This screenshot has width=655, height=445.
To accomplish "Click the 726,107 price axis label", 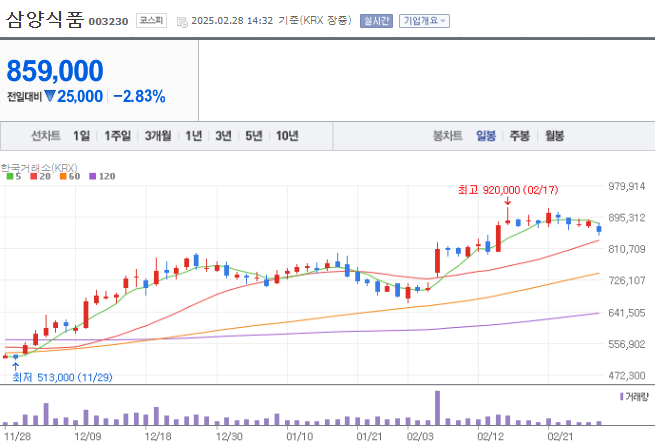I will pos(627,280).
